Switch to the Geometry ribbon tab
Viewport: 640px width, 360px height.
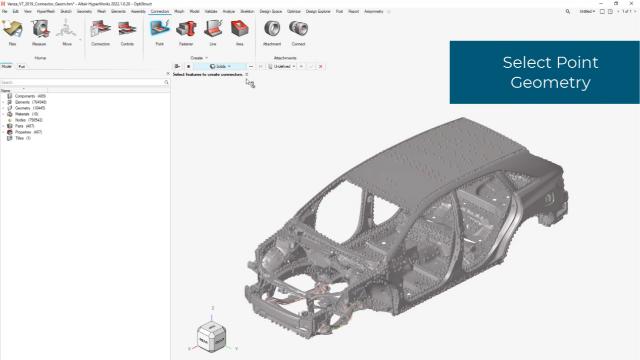tap(84, 11)
